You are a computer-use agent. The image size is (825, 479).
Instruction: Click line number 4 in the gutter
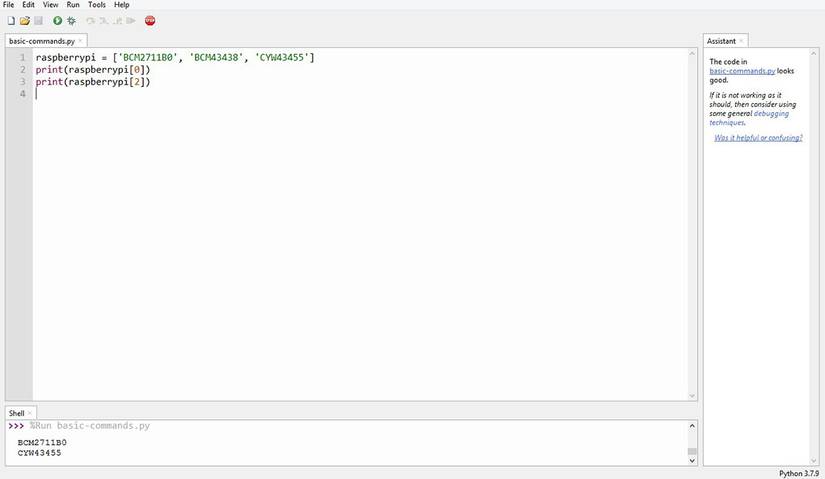(x=23, y=94)
